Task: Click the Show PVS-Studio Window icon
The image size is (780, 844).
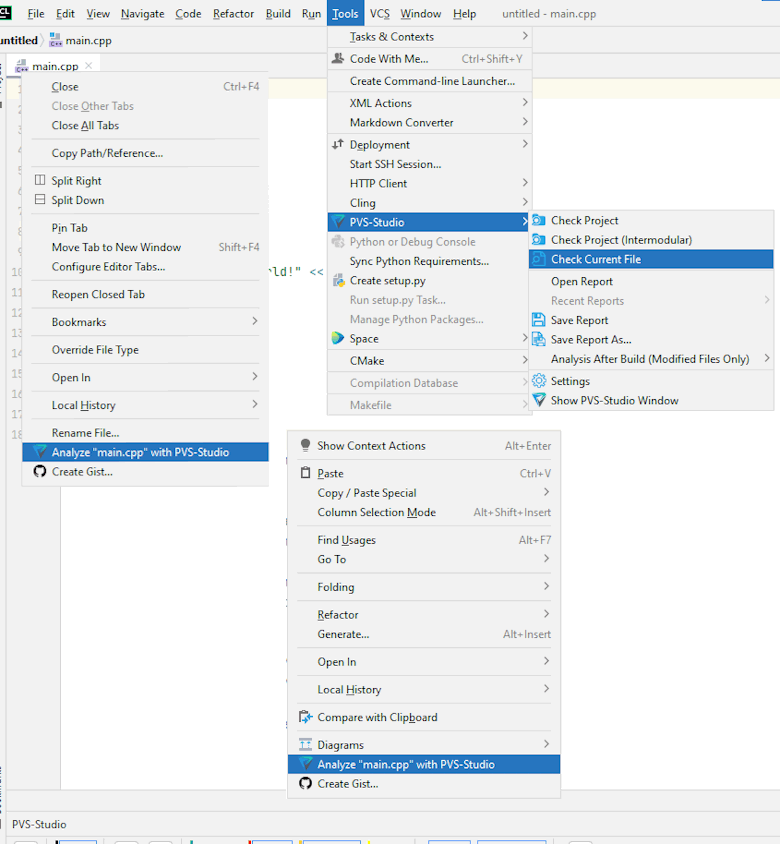Action: point(539,400)
